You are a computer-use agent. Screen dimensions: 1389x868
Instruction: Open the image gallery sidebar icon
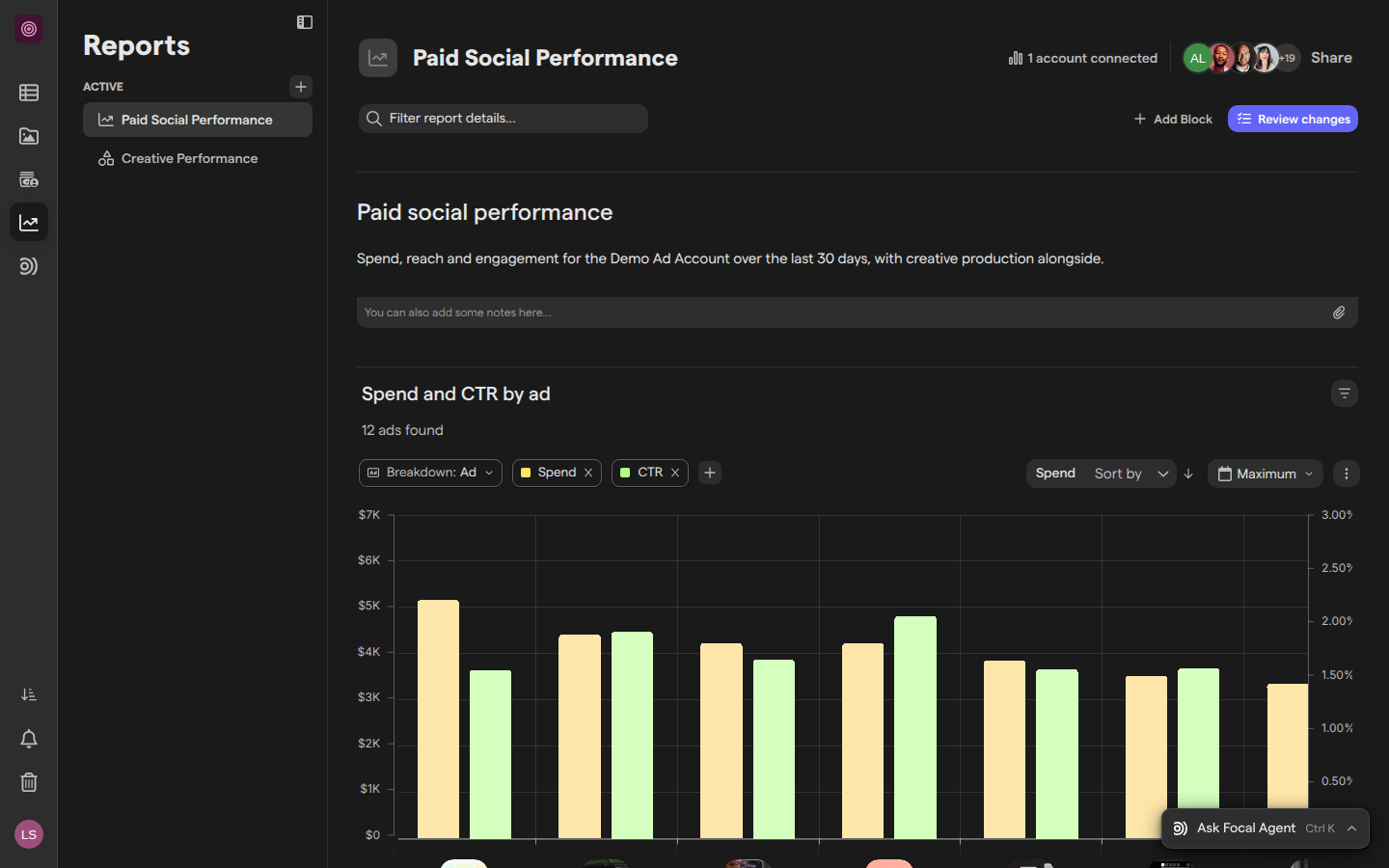pos(29,136)
